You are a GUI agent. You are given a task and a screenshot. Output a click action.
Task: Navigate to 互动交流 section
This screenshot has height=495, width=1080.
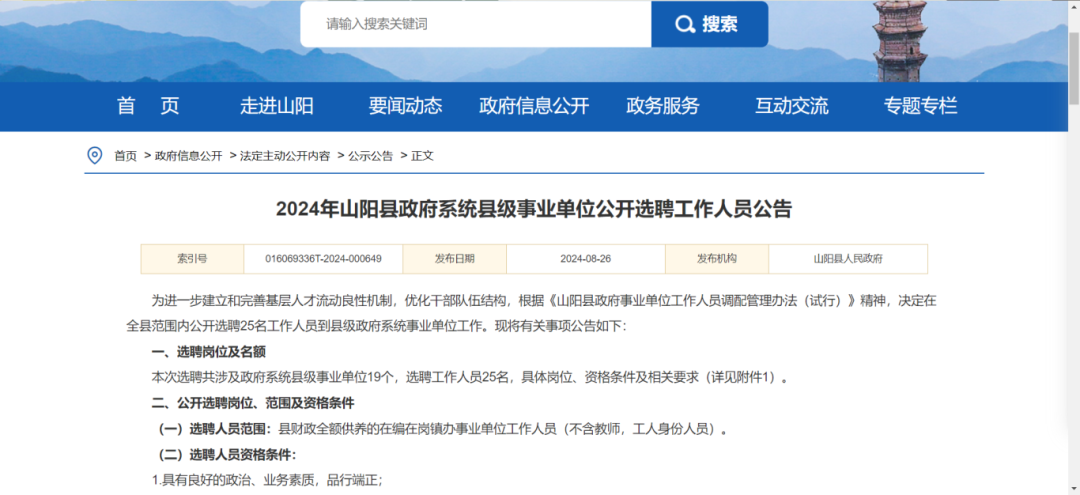[x=791, y=106]
